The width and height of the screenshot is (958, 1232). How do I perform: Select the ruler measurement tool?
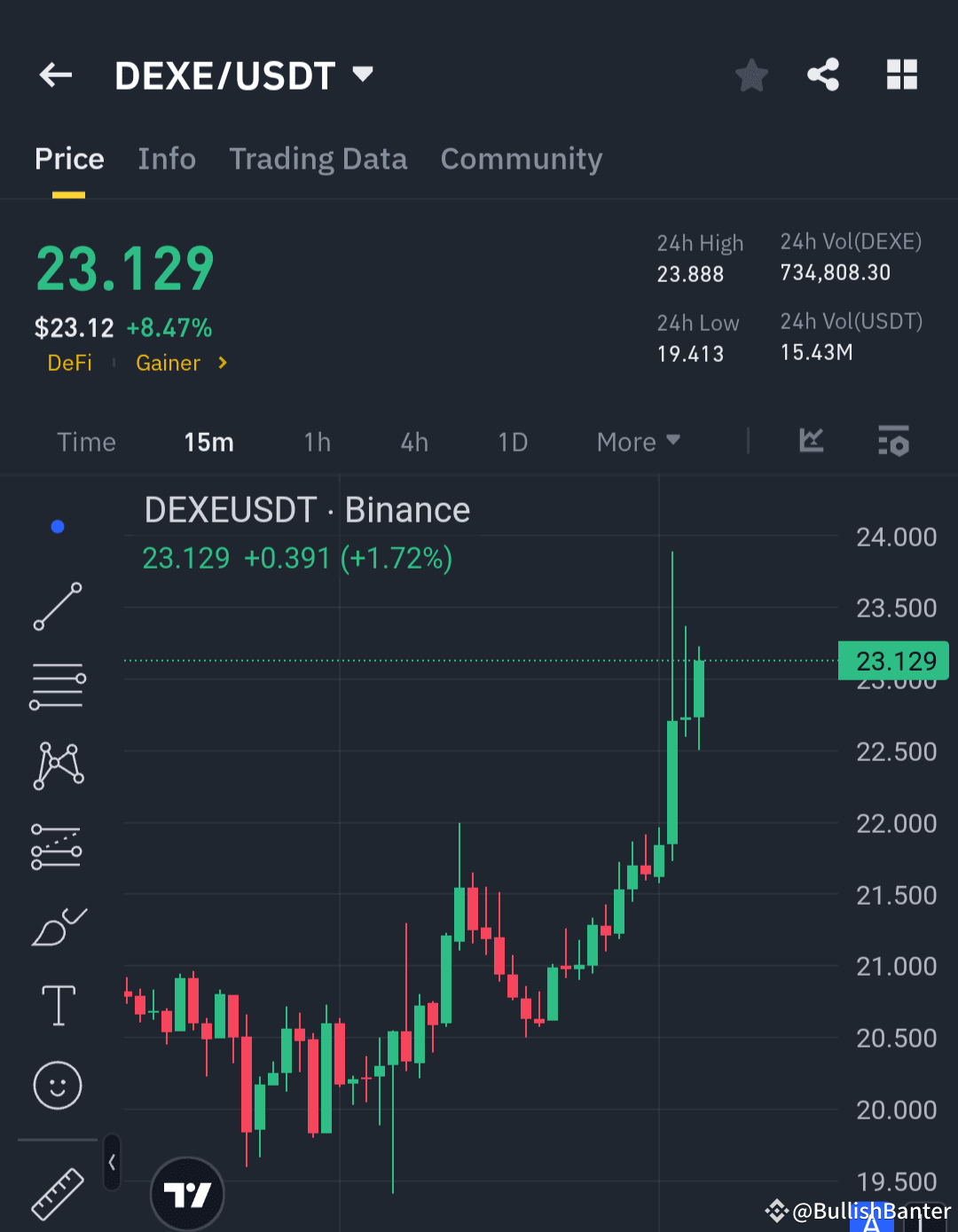point(57,1192)
